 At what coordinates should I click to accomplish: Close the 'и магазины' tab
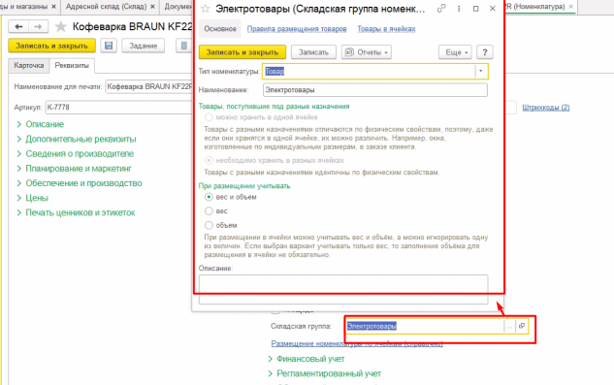click(54, 7)
